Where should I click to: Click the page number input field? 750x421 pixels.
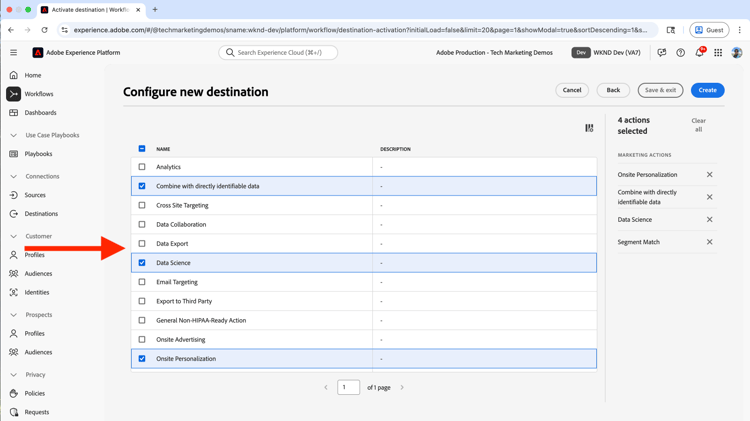[x=348, y=387]
